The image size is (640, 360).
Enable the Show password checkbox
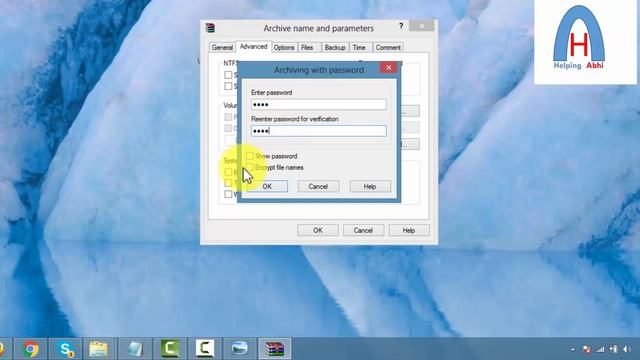tap(250, 156)
